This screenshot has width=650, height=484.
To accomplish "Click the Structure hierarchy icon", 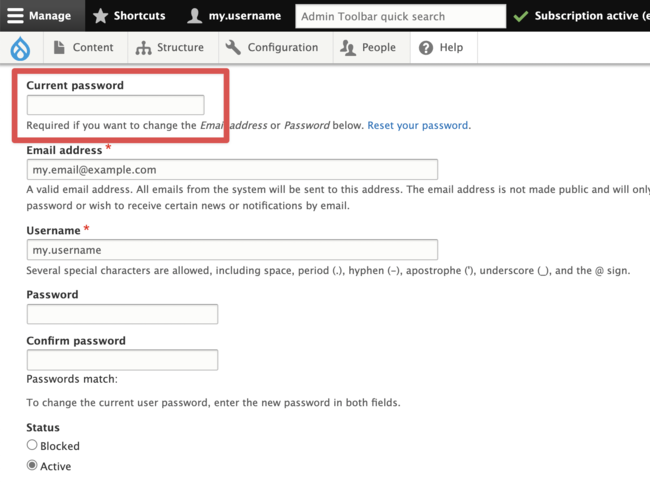I will coord(143,48).
